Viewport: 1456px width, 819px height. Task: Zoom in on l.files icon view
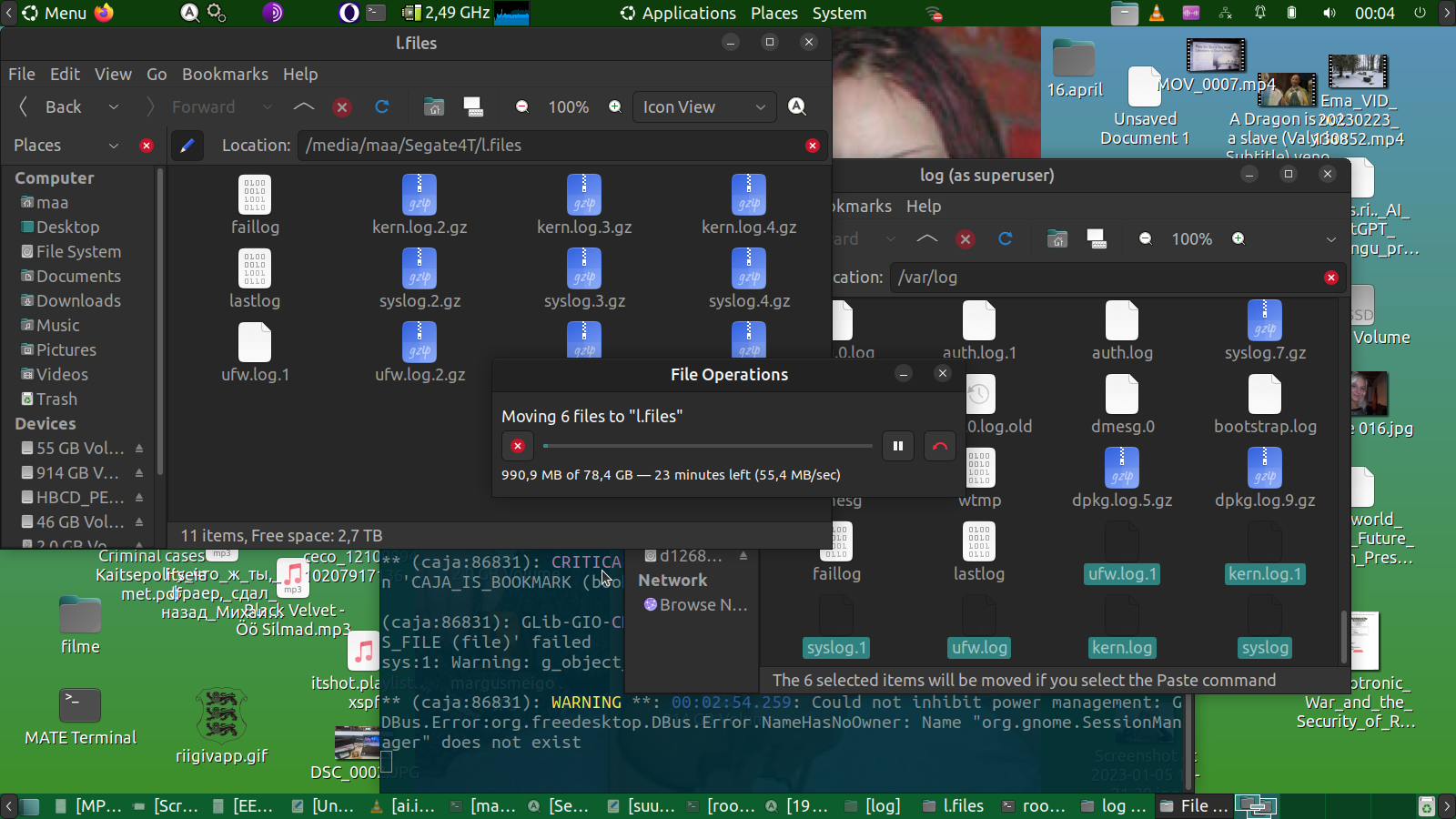(615, 107)
